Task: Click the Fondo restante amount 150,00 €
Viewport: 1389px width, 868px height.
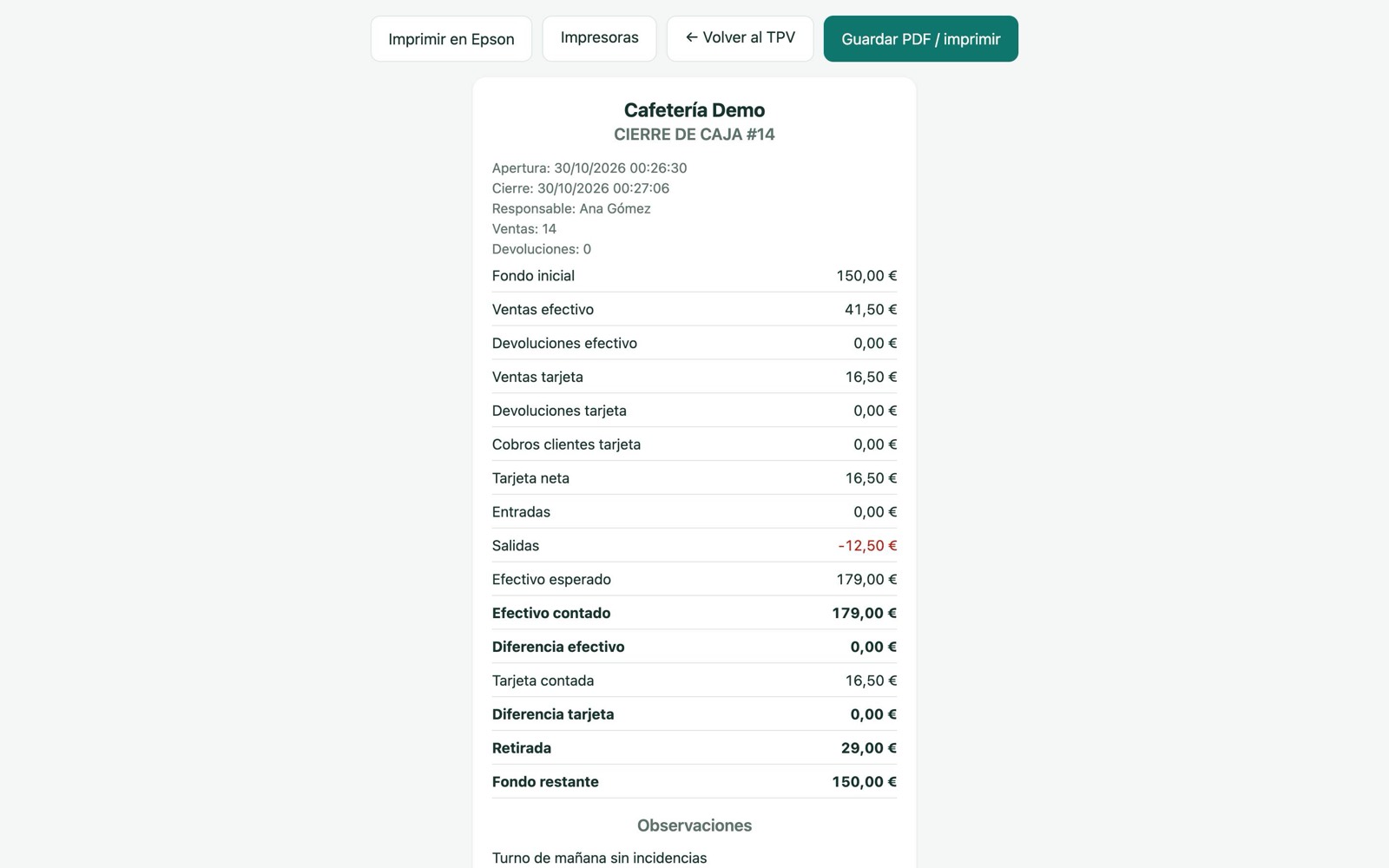Action: 865,782
